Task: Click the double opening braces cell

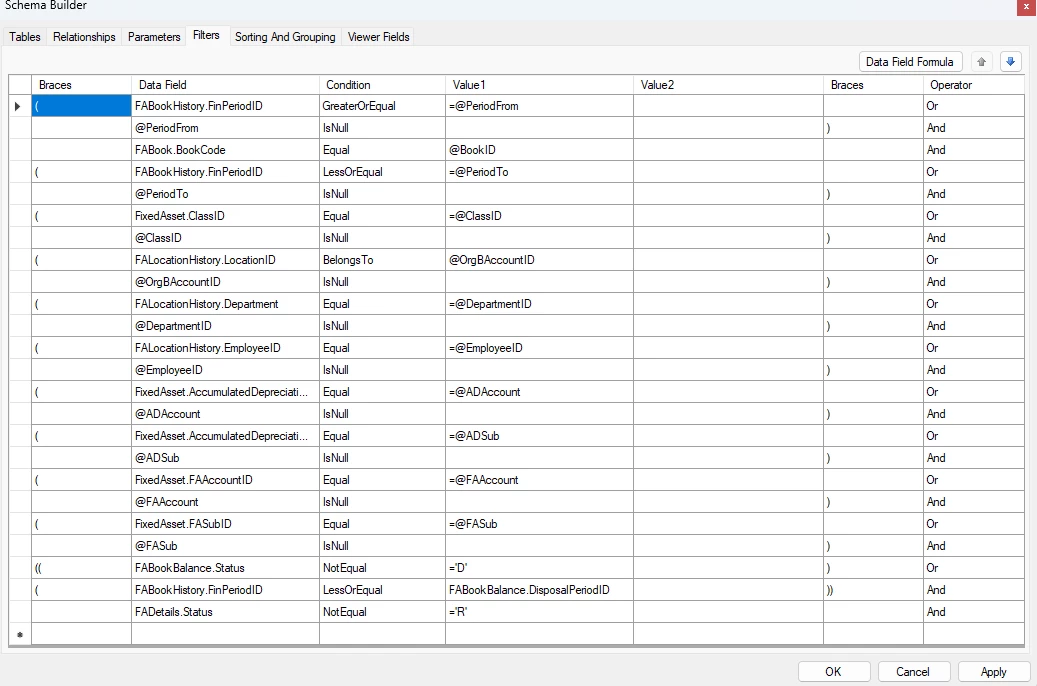Action: (81, 568)
